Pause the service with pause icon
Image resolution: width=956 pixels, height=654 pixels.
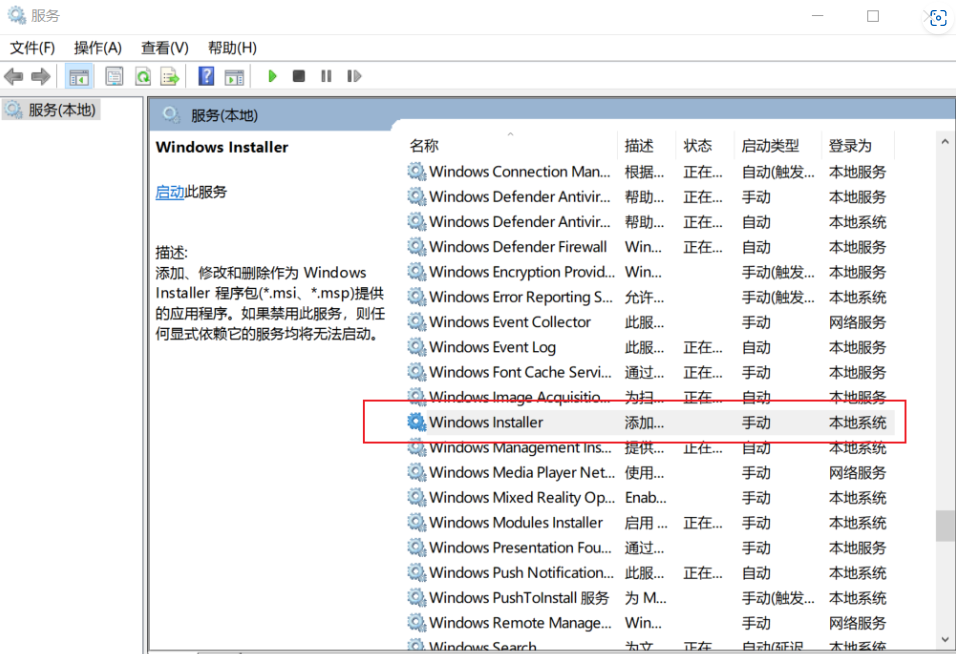326,76
